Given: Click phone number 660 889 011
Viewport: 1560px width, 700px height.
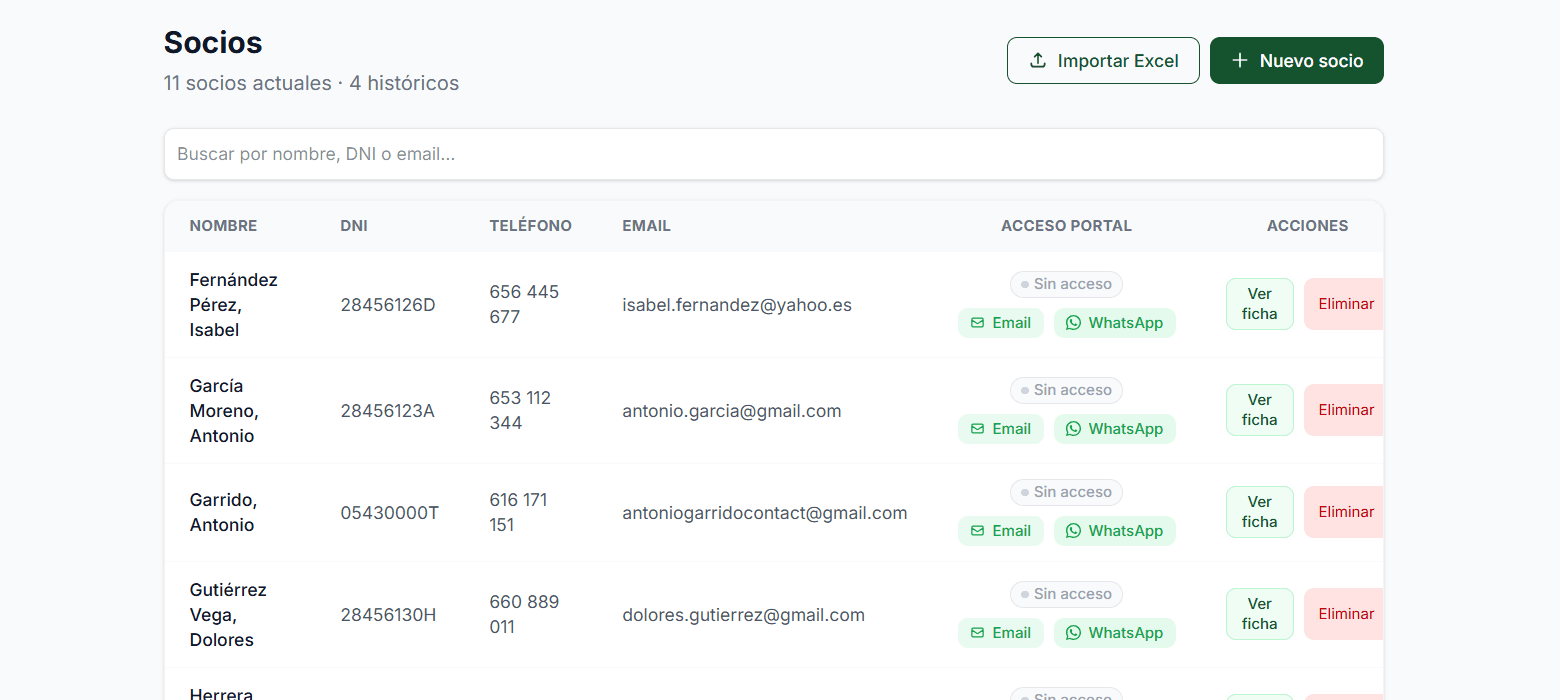Looking at the screenshot, I should pyautogui.click(x=524, y=615).
